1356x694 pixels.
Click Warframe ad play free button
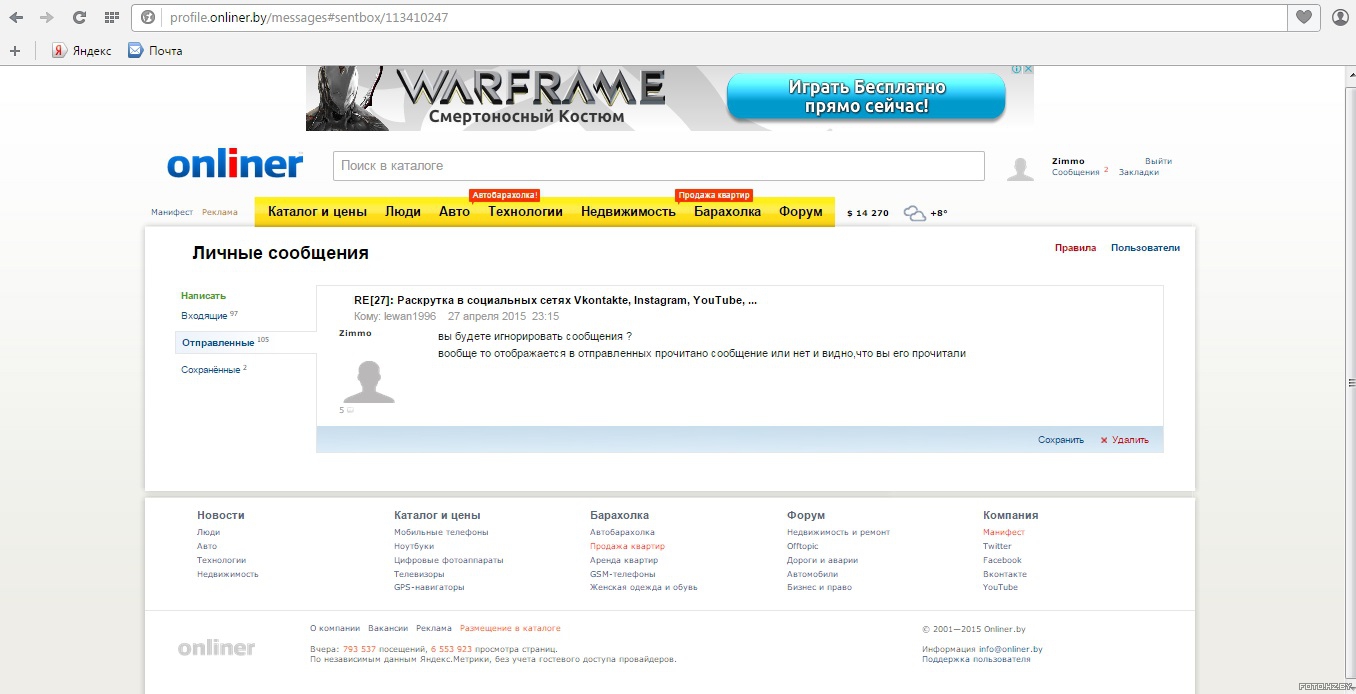pos(866,98)
